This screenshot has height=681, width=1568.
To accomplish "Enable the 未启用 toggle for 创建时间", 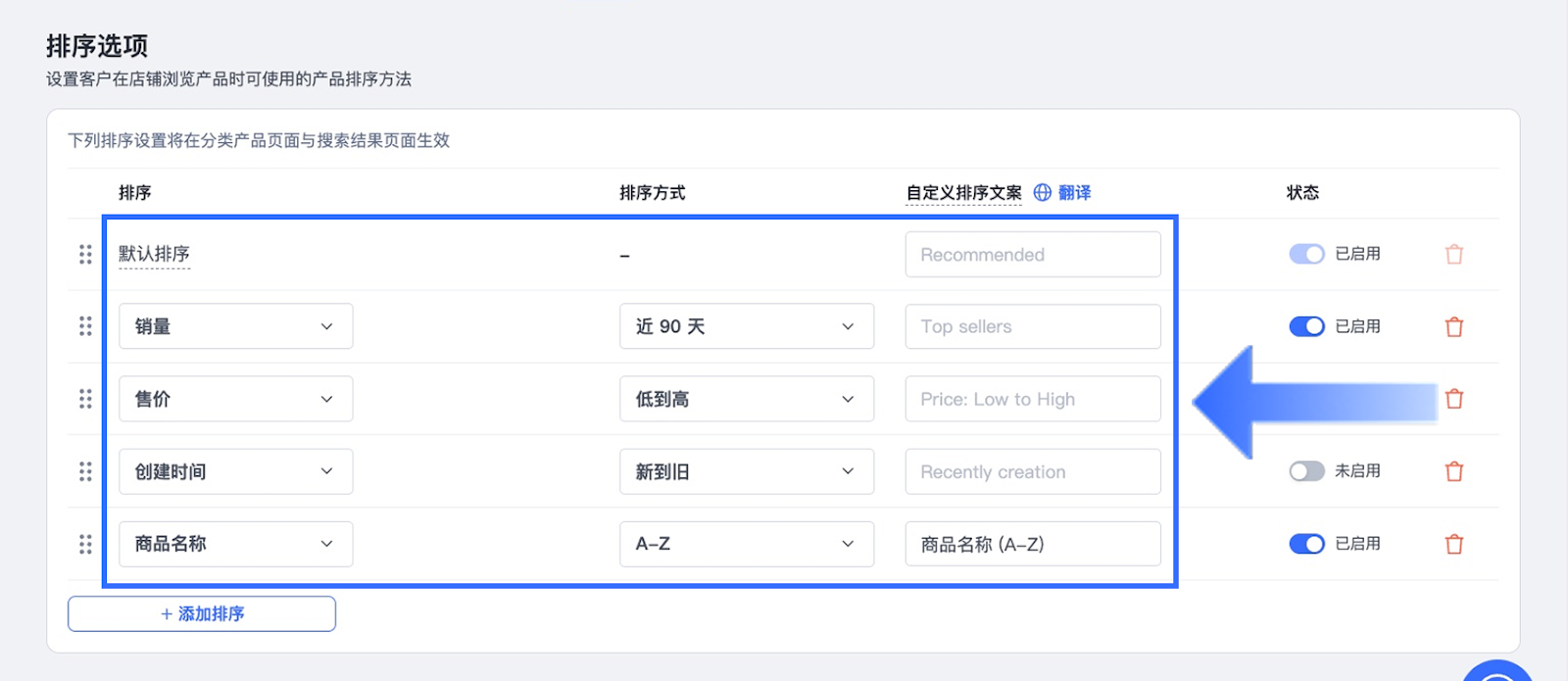I will pyautogui.click(x=1306, y=471).
